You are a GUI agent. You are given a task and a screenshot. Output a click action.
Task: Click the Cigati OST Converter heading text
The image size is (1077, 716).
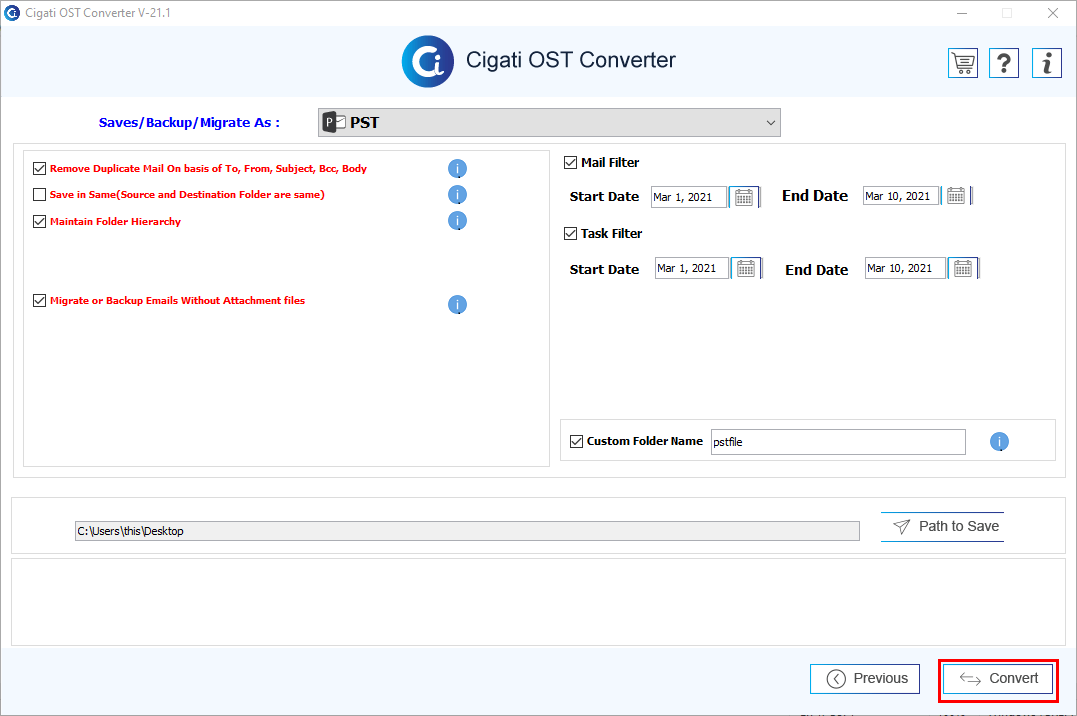coord(571,60)
